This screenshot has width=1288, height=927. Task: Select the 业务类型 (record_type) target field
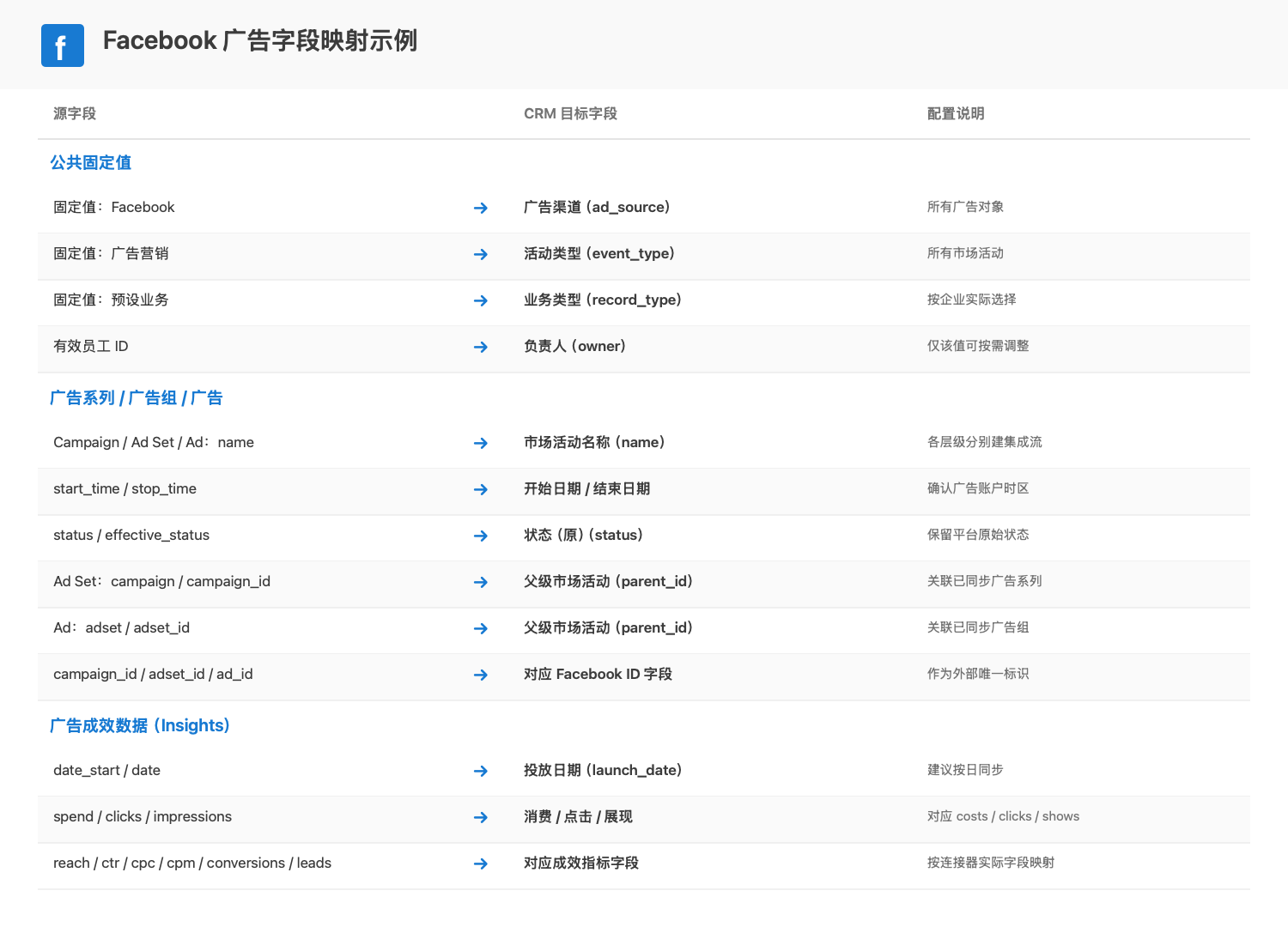(603, 300)
